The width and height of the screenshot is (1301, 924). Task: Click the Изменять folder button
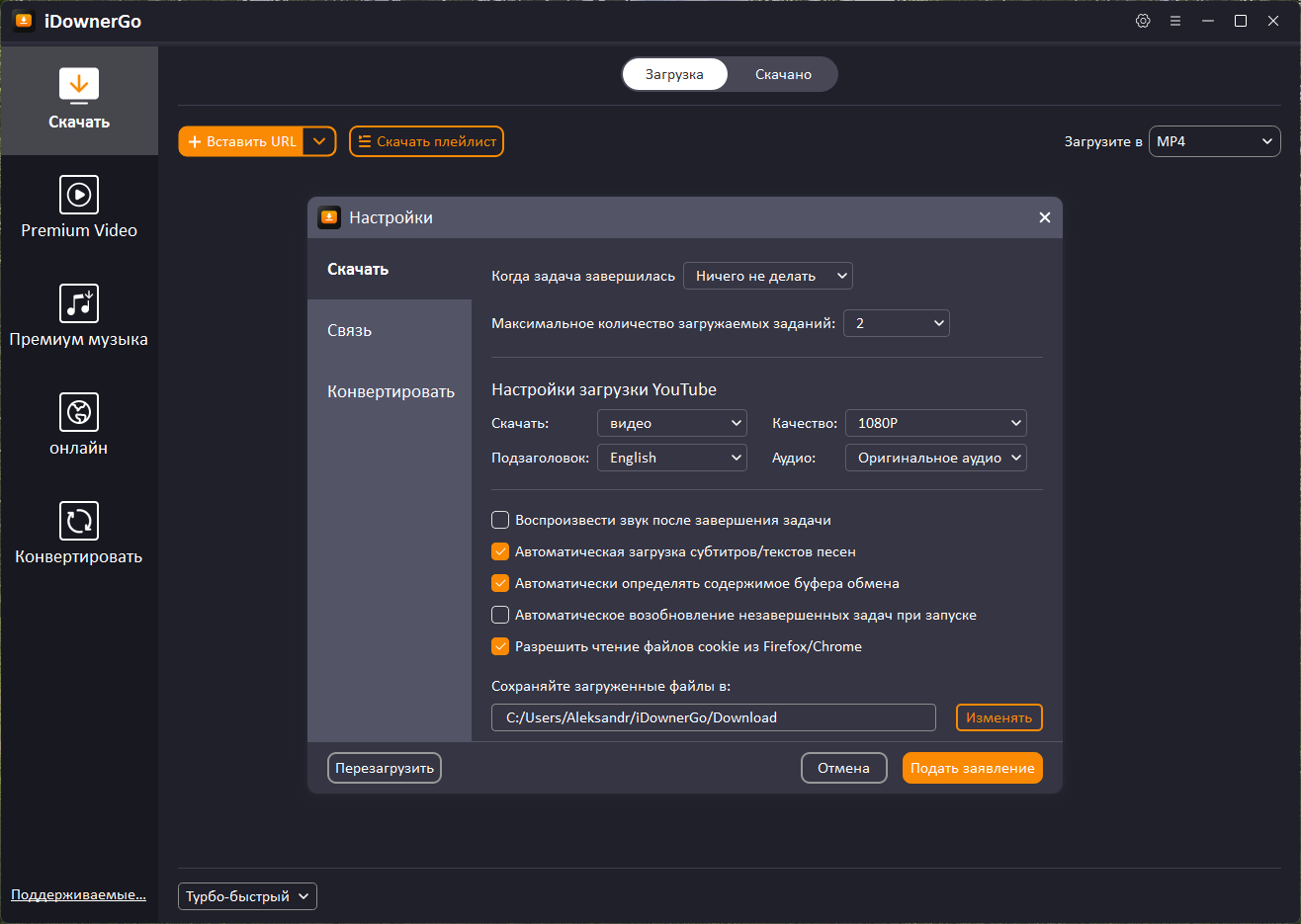(999, 717)
